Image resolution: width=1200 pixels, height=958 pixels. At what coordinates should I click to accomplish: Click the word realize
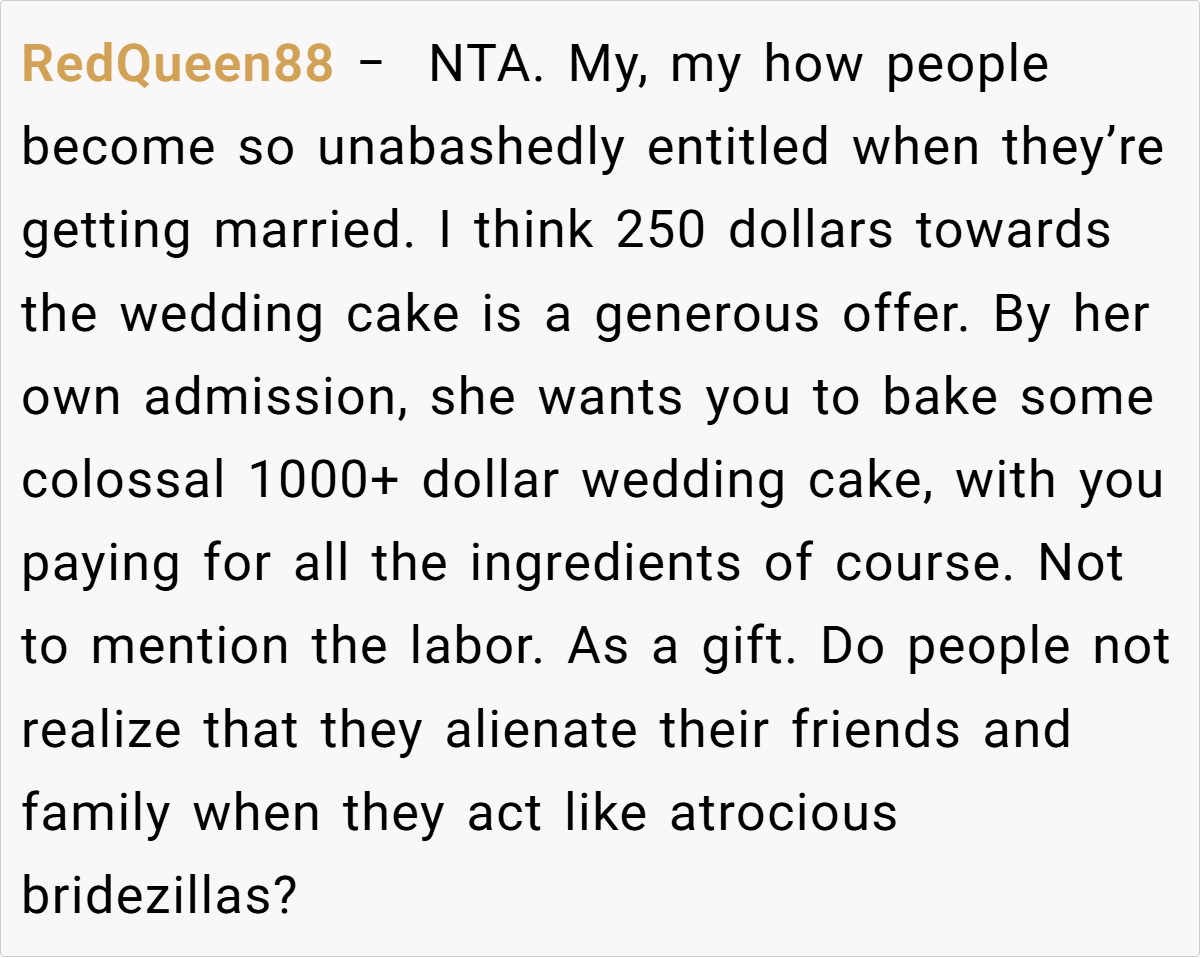102,730
